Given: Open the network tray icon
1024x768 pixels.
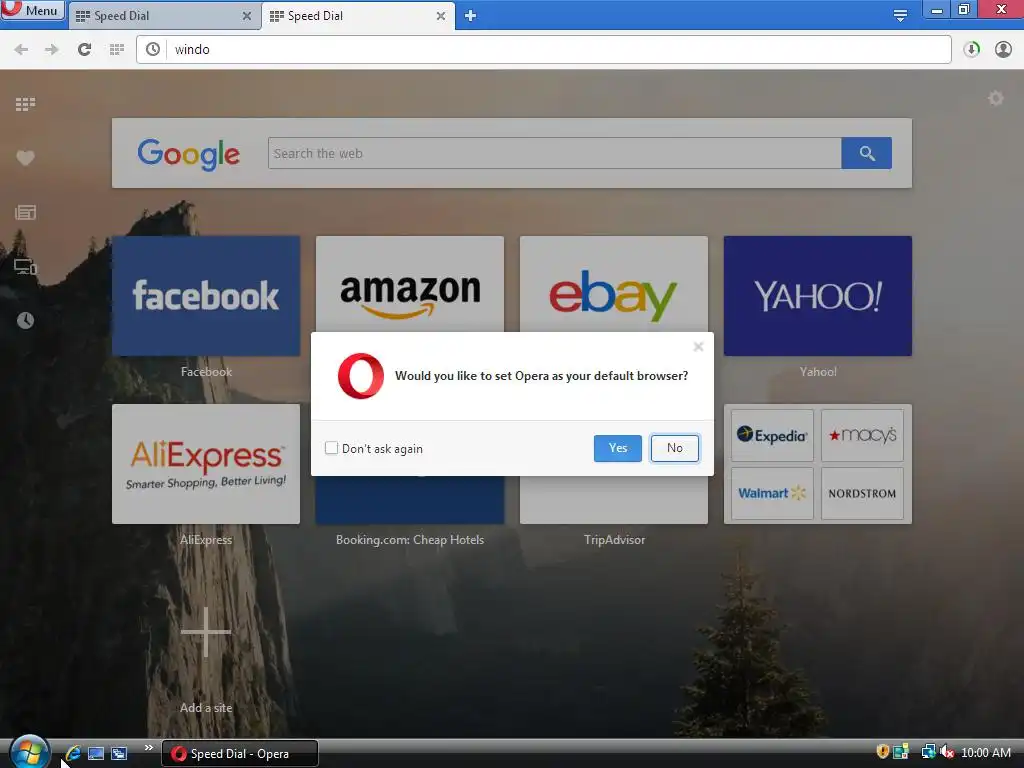Looking at the screenshot, I should point(928,752).
